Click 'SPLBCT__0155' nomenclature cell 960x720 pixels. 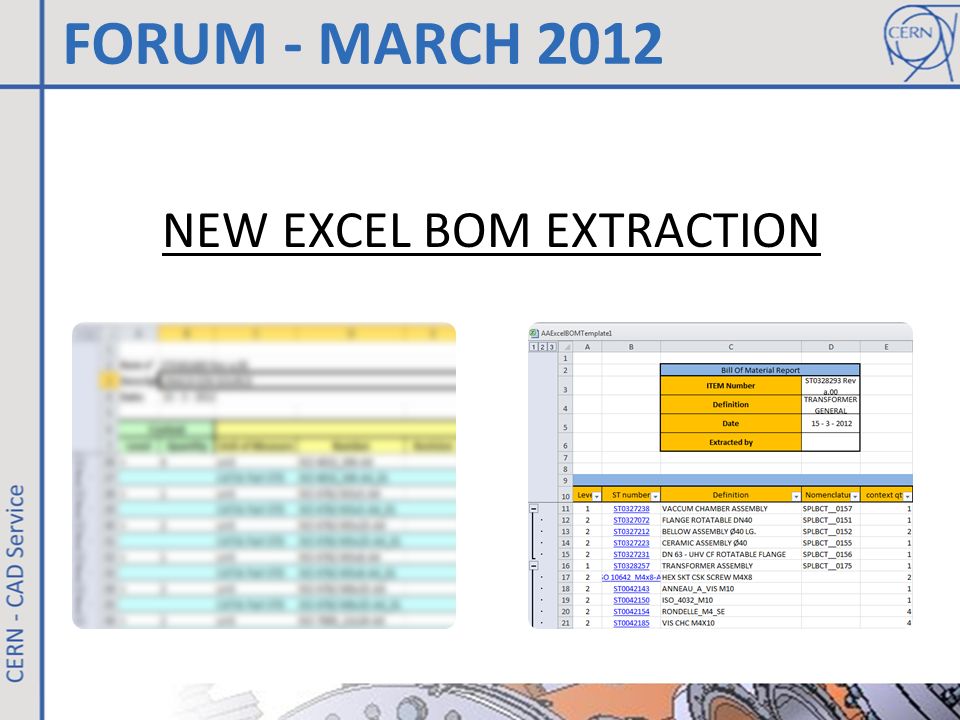coord(831,543)
